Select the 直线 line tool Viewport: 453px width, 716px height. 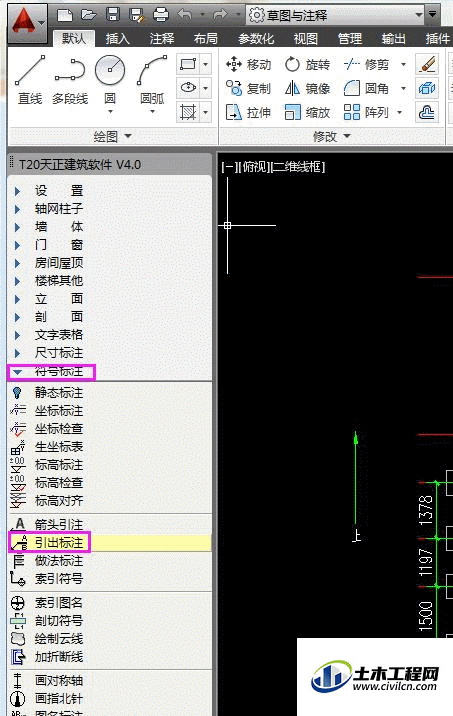pyautogui.click(x=30, y=80)
